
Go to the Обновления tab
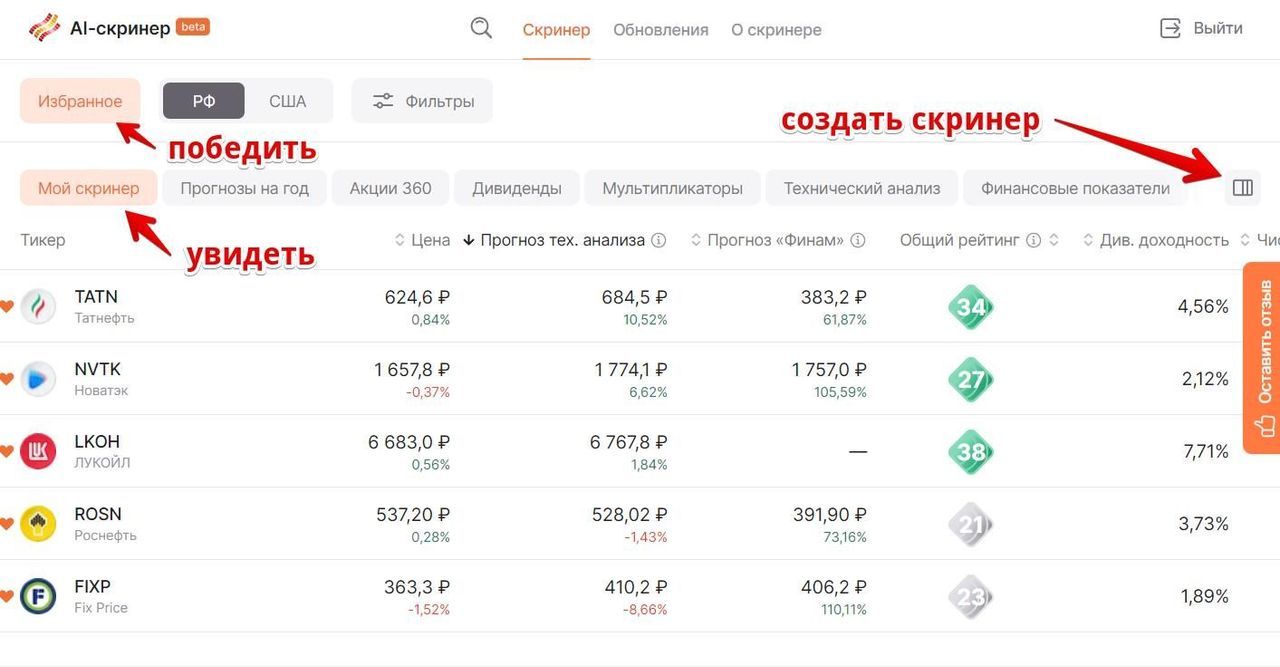tap(661, 30)
